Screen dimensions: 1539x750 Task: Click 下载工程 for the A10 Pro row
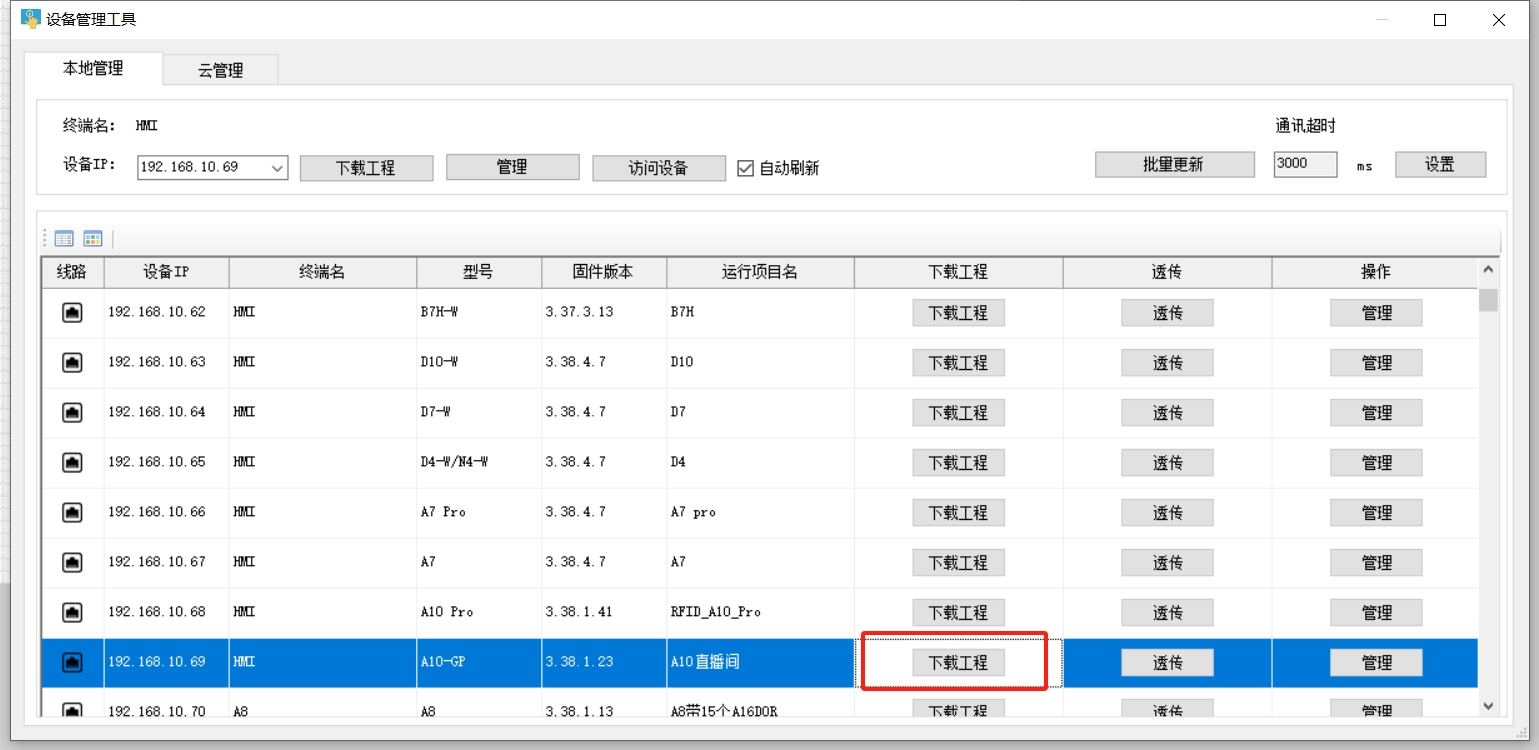tap(958, 613)
